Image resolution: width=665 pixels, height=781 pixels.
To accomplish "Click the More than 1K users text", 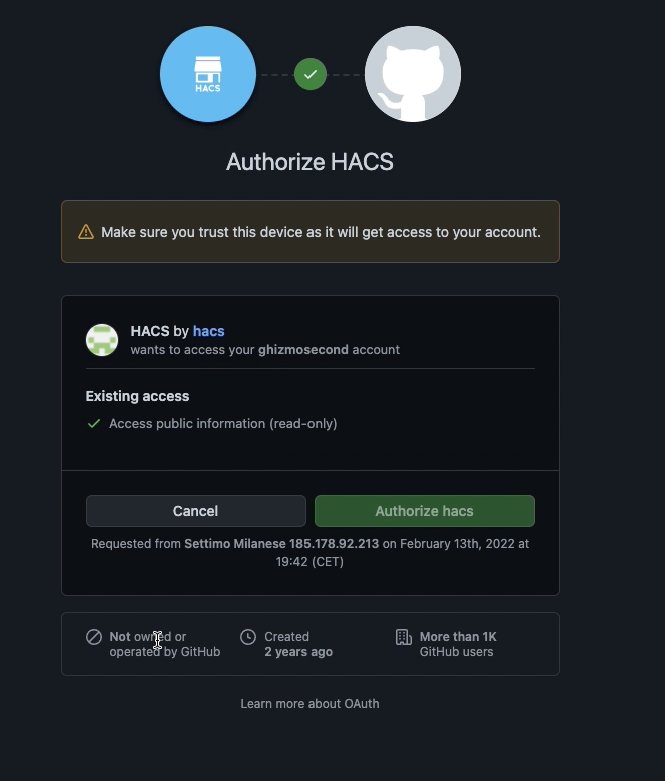I will [458, 637].
